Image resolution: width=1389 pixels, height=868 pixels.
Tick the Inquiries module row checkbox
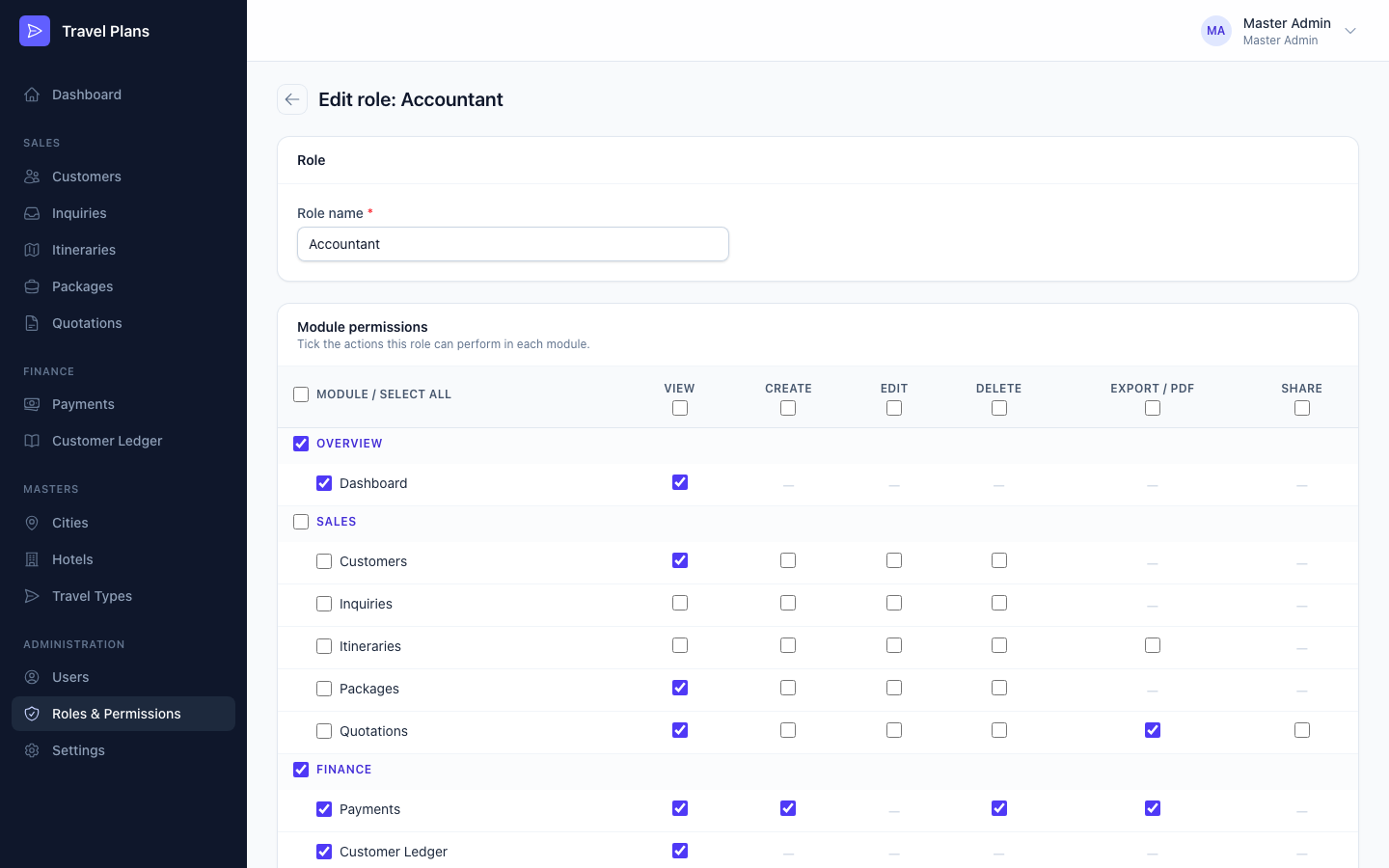pos(324,604)
